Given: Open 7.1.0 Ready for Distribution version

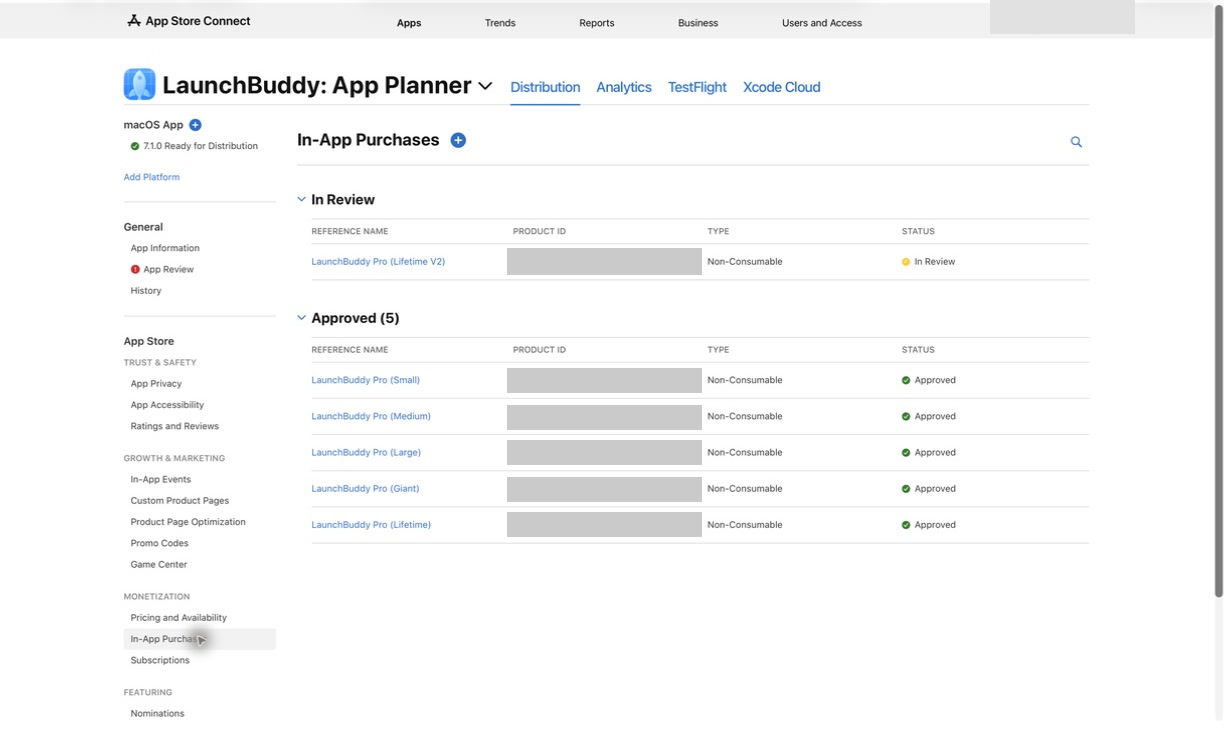Looking at the screenshot, I should [x=200, y=146].
